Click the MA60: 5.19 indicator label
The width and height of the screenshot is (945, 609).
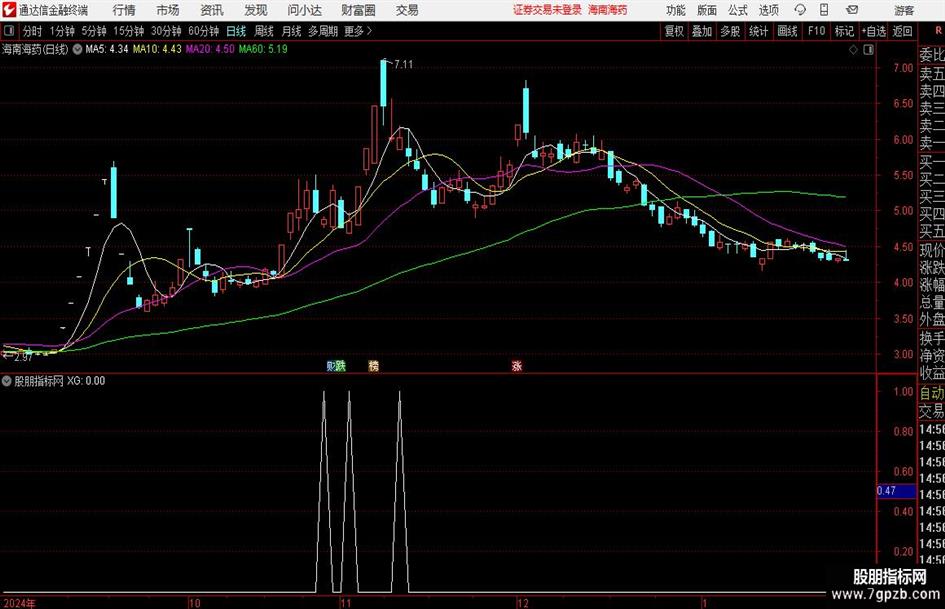click(x=263, y=49)
